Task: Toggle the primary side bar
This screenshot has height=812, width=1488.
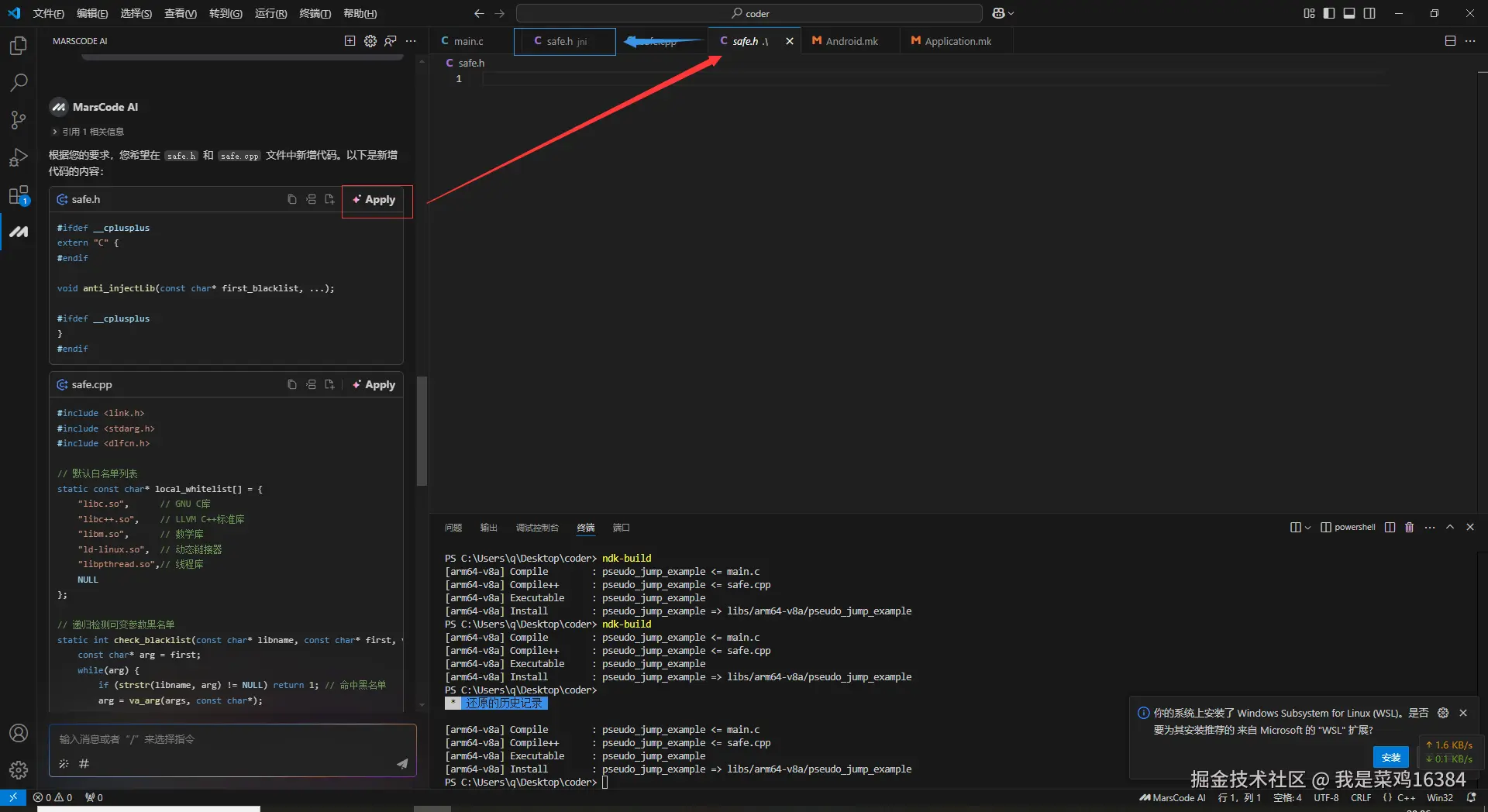Action: click(1329, 13)
